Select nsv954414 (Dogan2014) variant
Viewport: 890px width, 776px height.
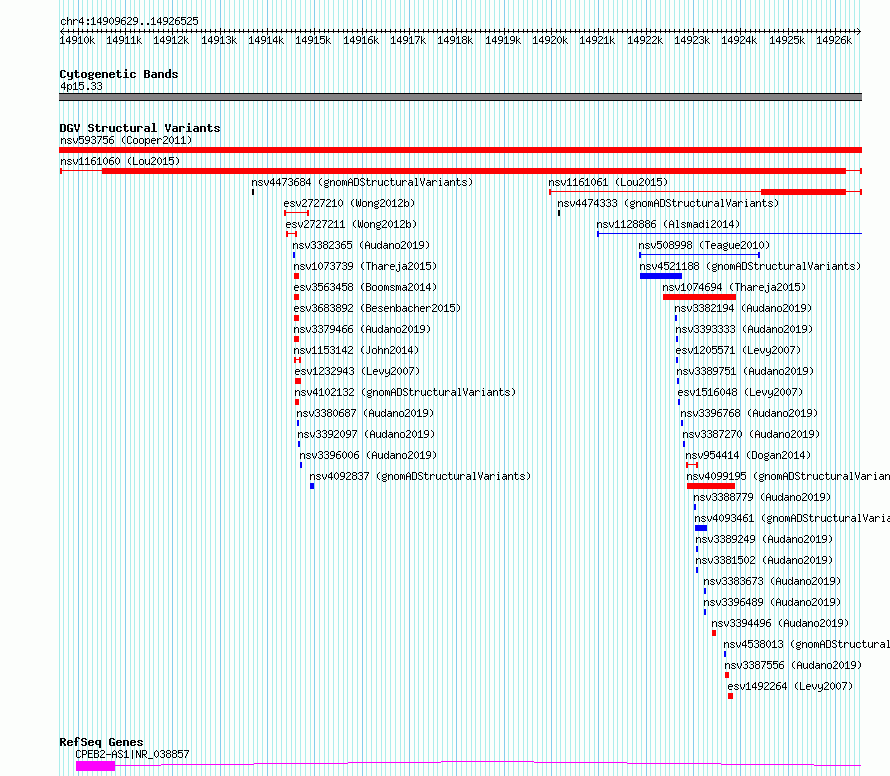point(748,455)
